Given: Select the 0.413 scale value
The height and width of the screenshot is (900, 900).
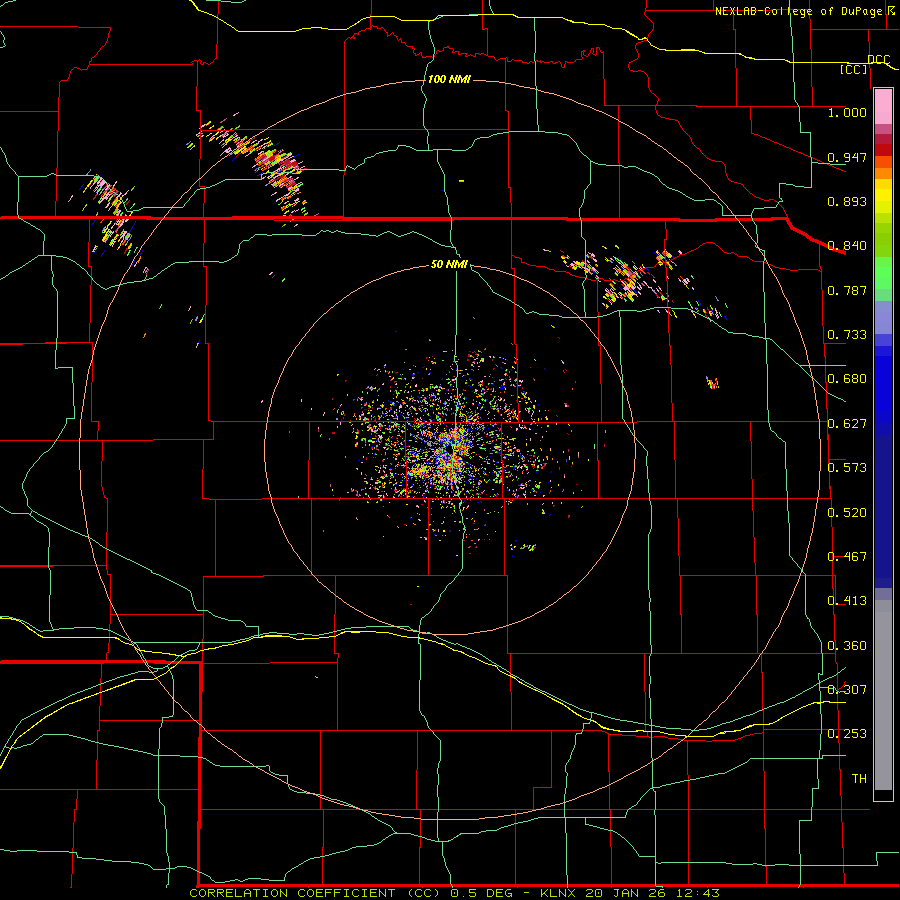Looking at the screenshot, I should pos(847,601).
